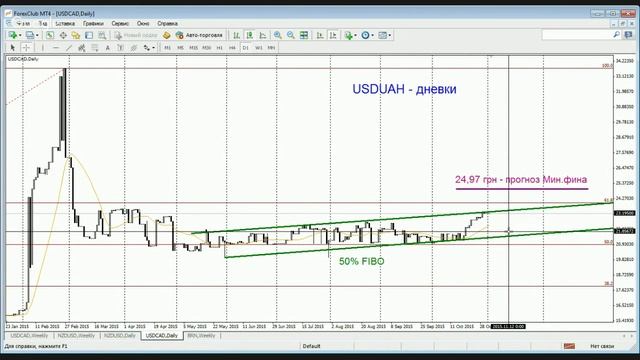Open the indicators list icon
This screenshot has height=360, width=640.
(x=348, y=36)
